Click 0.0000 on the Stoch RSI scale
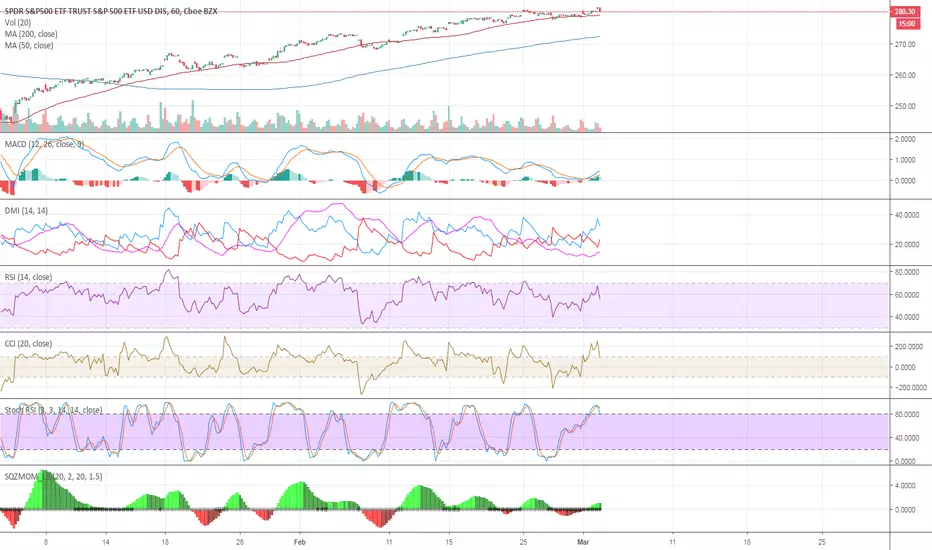 (905, 461)
